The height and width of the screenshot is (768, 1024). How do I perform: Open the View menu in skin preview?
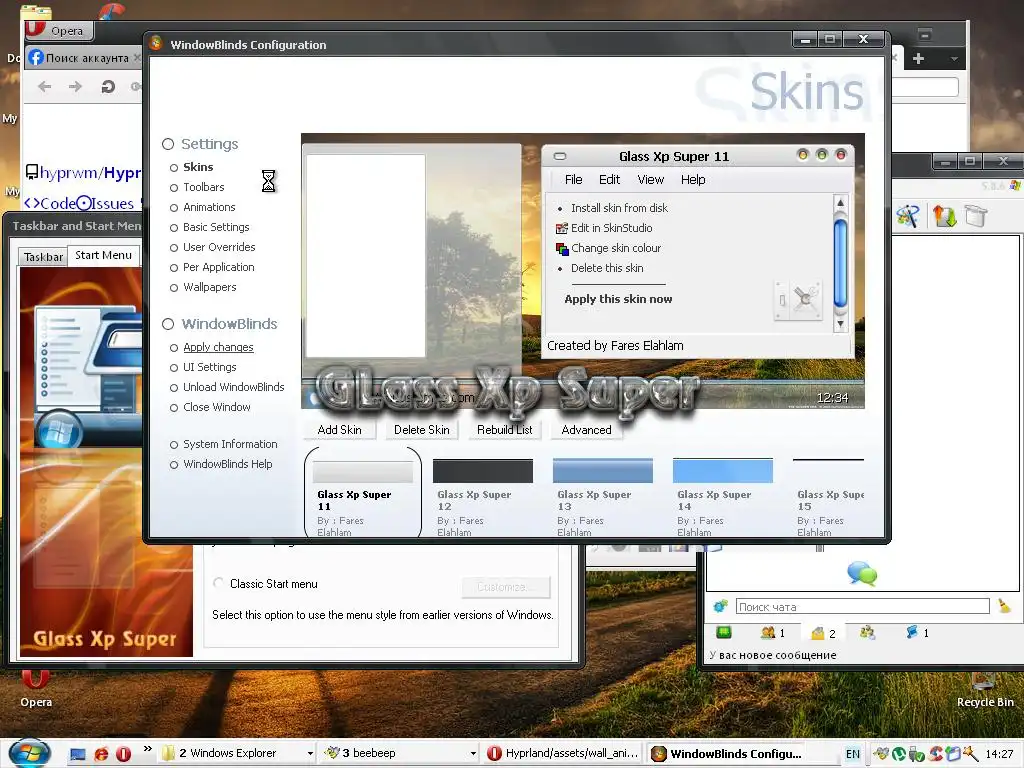coord(650,180)
